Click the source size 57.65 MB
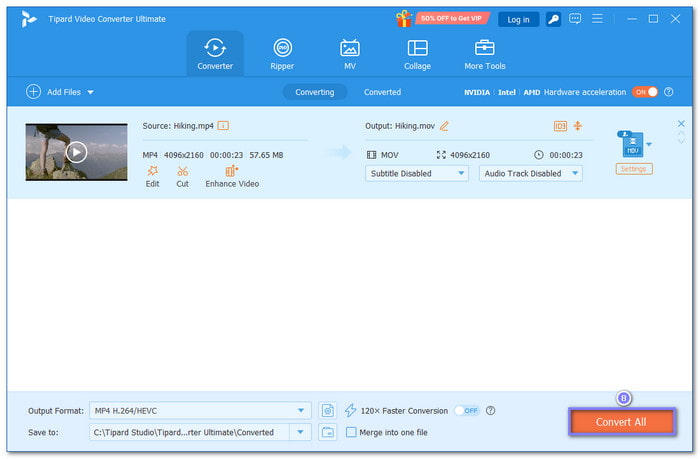The width and height of the screenshot is (700, 459). tap(266, 155)
